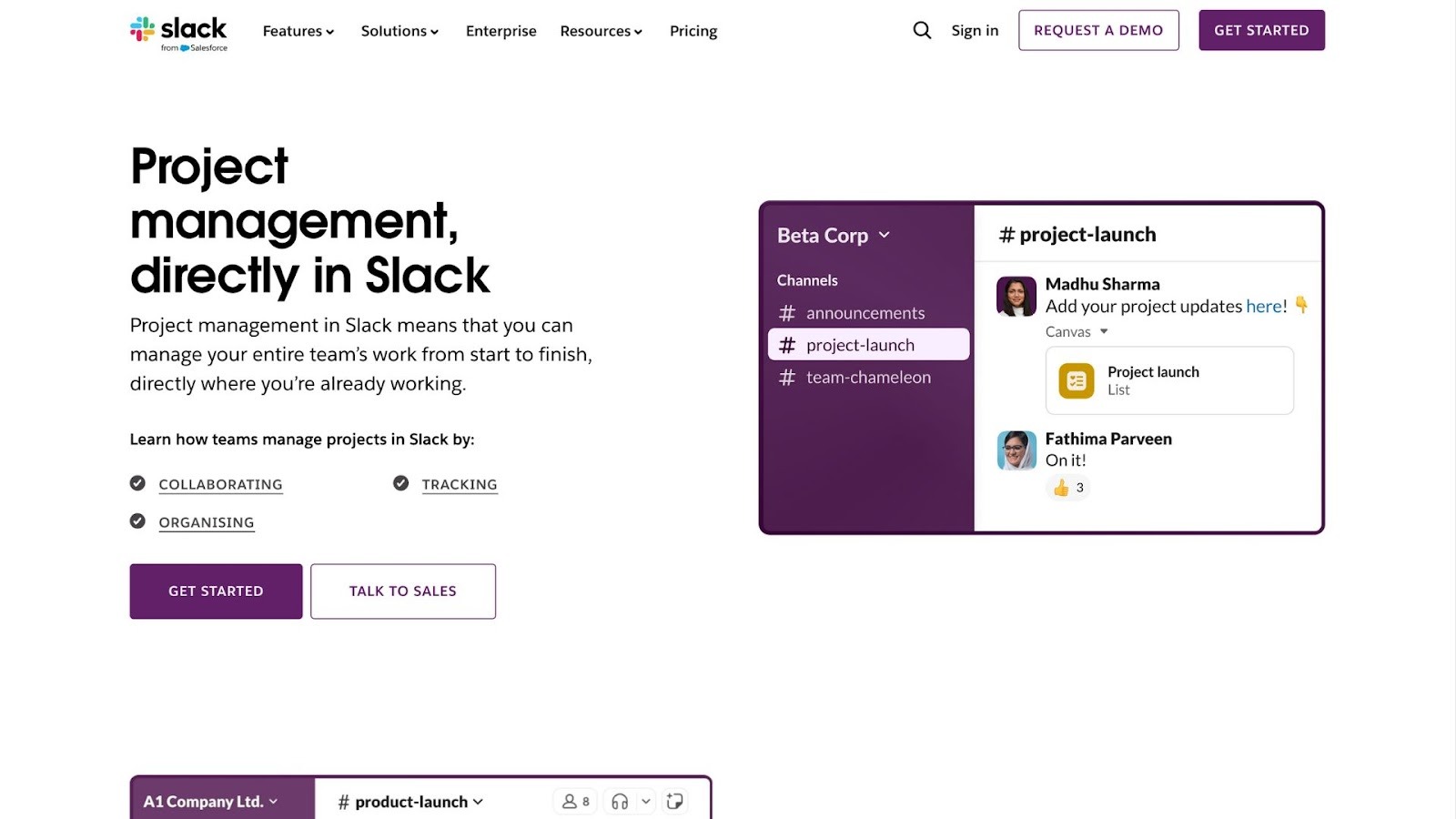Image resolution: width=1456 pixels, height=819 pixels.
Task: Open the Beta Corp workspace dropdown
Action: pos(883,235)
